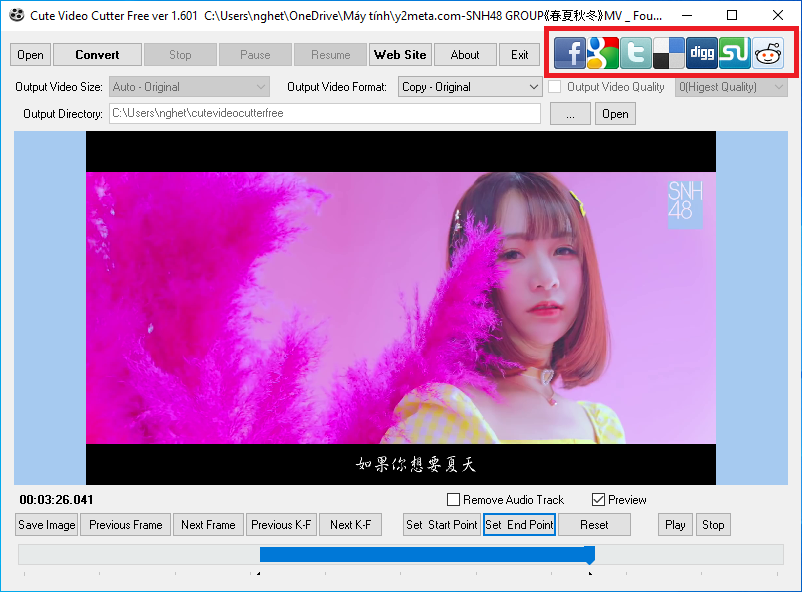Click the Reddit share icon
The height and width of the screenshot is (592, 802).
pyautogui.click(x=768, y=52)
